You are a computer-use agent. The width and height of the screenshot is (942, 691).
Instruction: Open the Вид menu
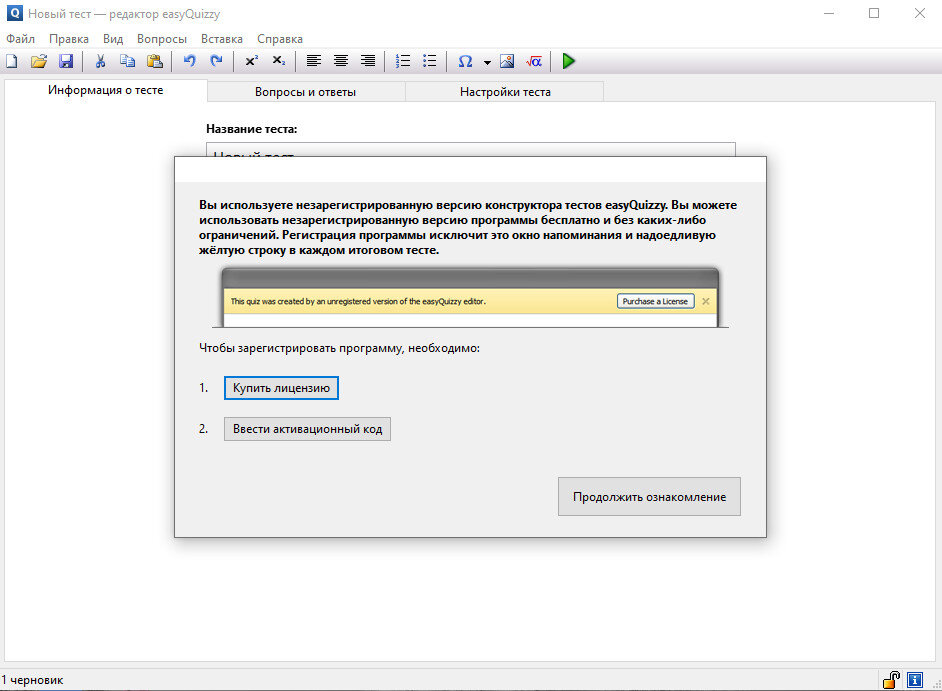(x=113, y=38)
